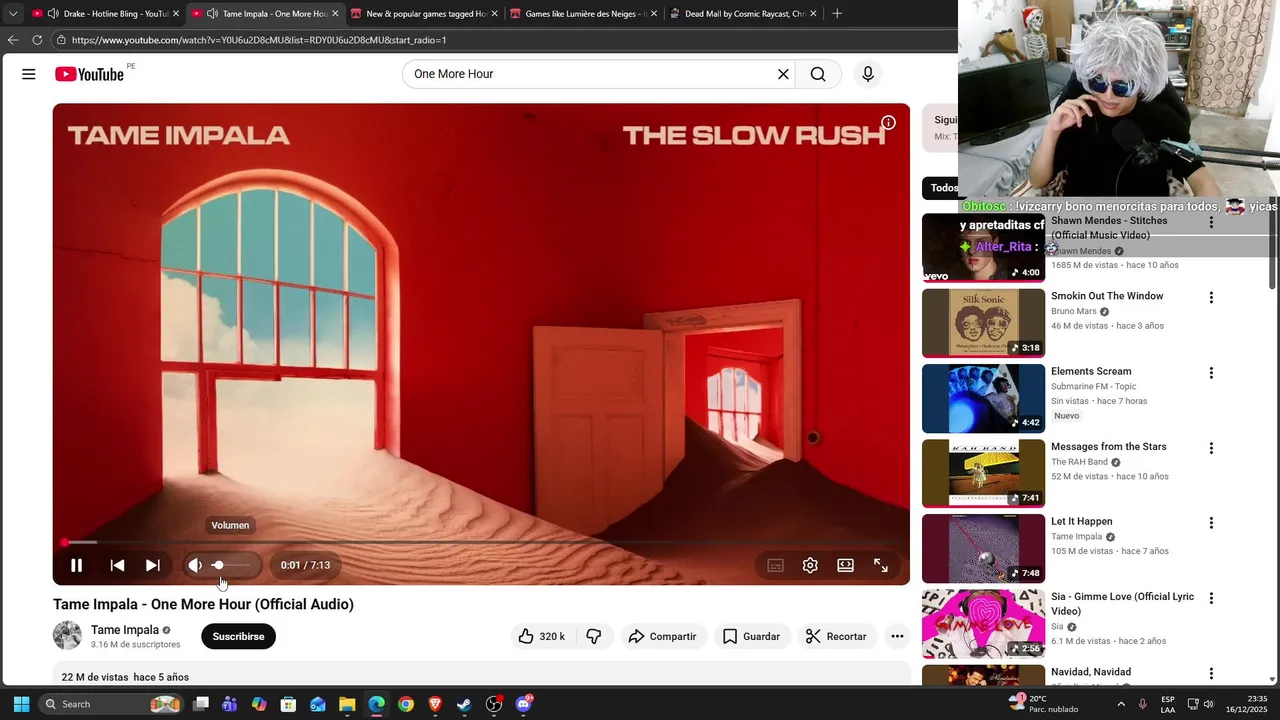
Task: Open the player settings gear
Action: pyautogui.click(x=810, y=565)
